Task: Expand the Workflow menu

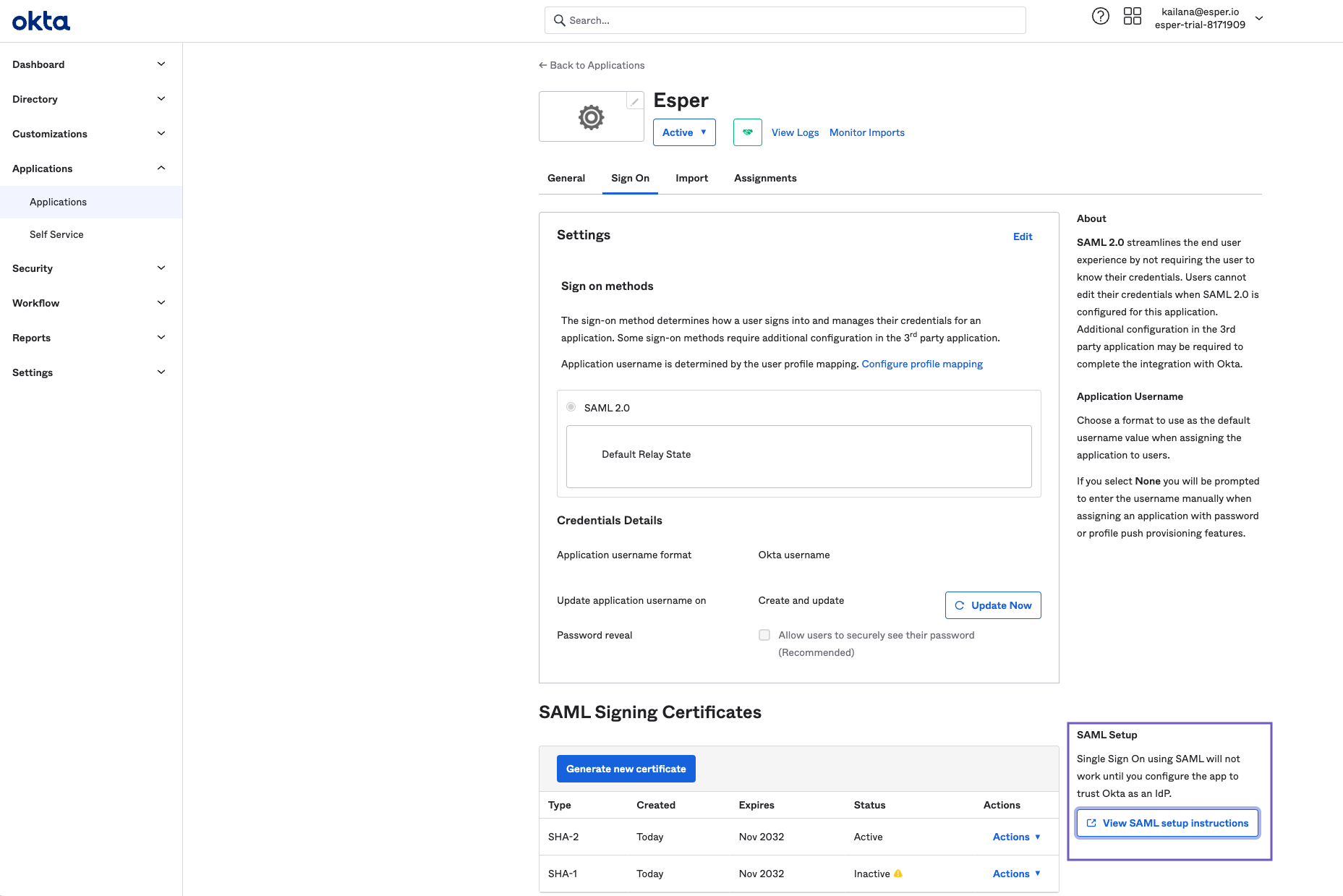Action: pos(91,303)
